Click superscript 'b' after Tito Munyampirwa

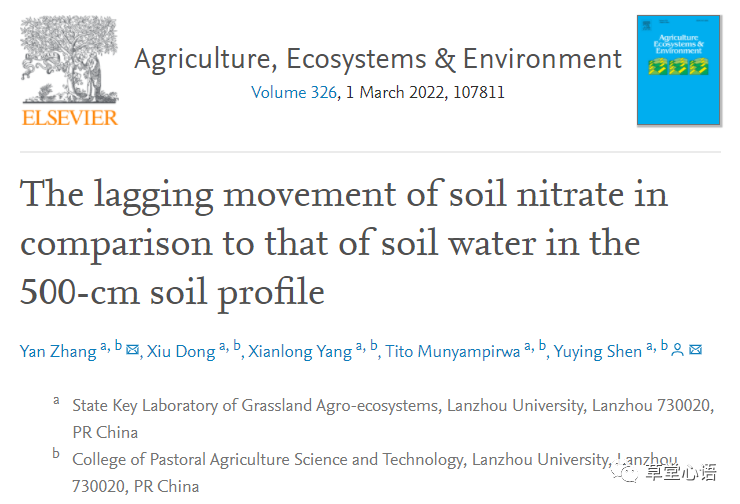pos(543,346)
